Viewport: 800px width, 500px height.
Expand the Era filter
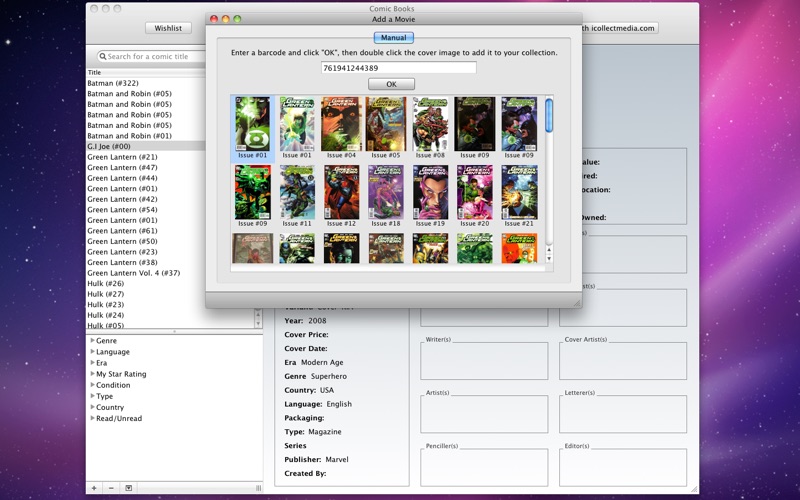click(92, 362)
